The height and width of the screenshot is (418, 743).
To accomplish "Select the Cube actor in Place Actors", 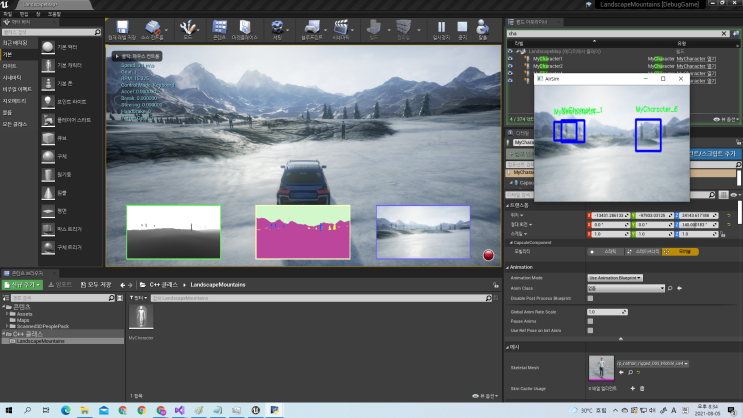I will (48, 138).
